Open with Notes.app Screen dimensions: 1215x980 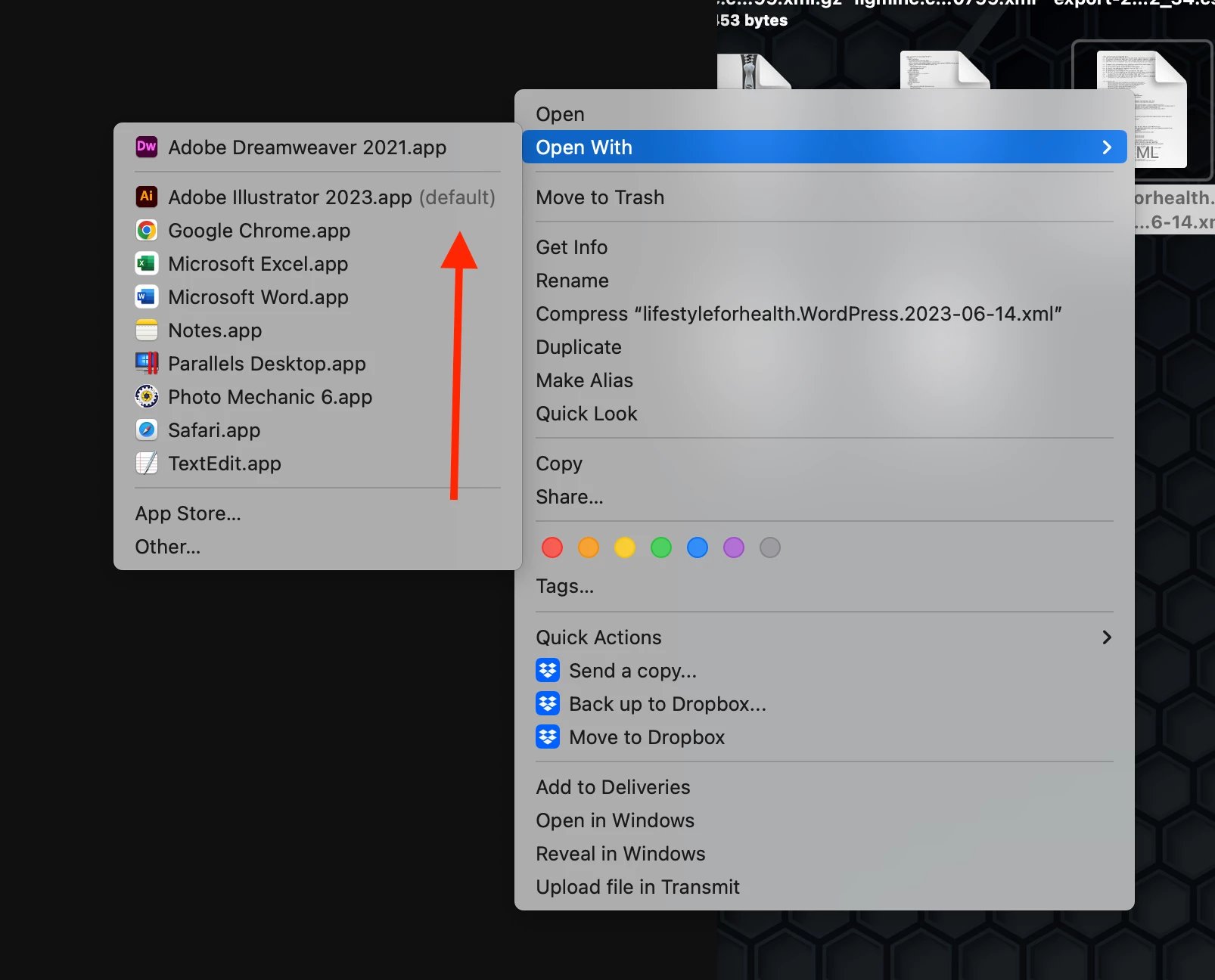[318, 330]
